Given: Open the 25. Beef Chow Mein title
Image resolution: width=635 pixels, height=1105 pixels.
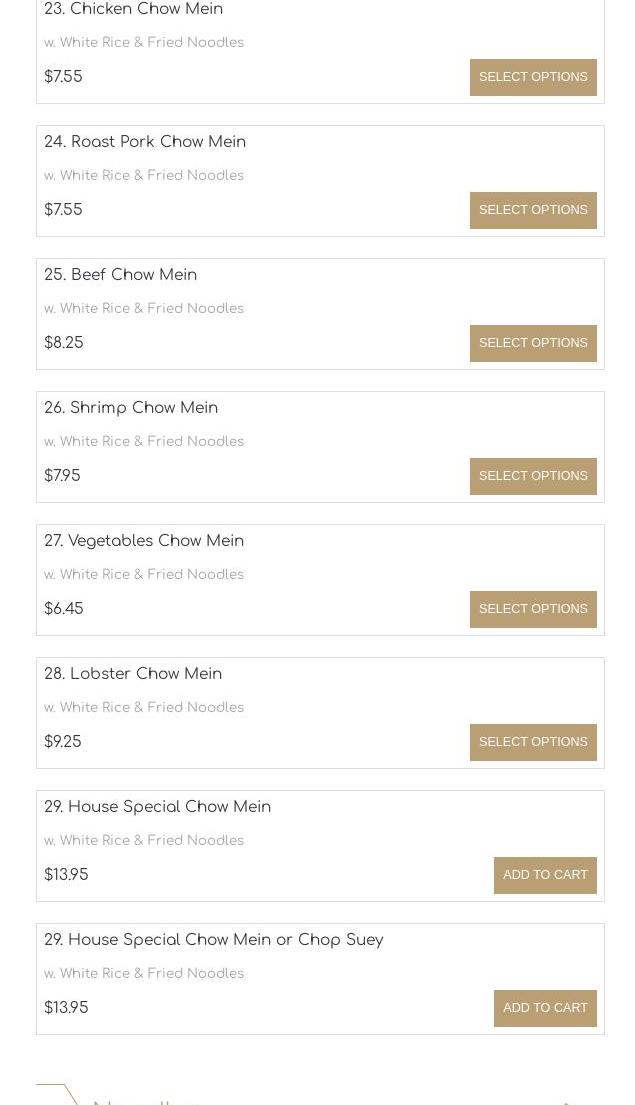Looking at the screenshot, I should click(121, 275).
